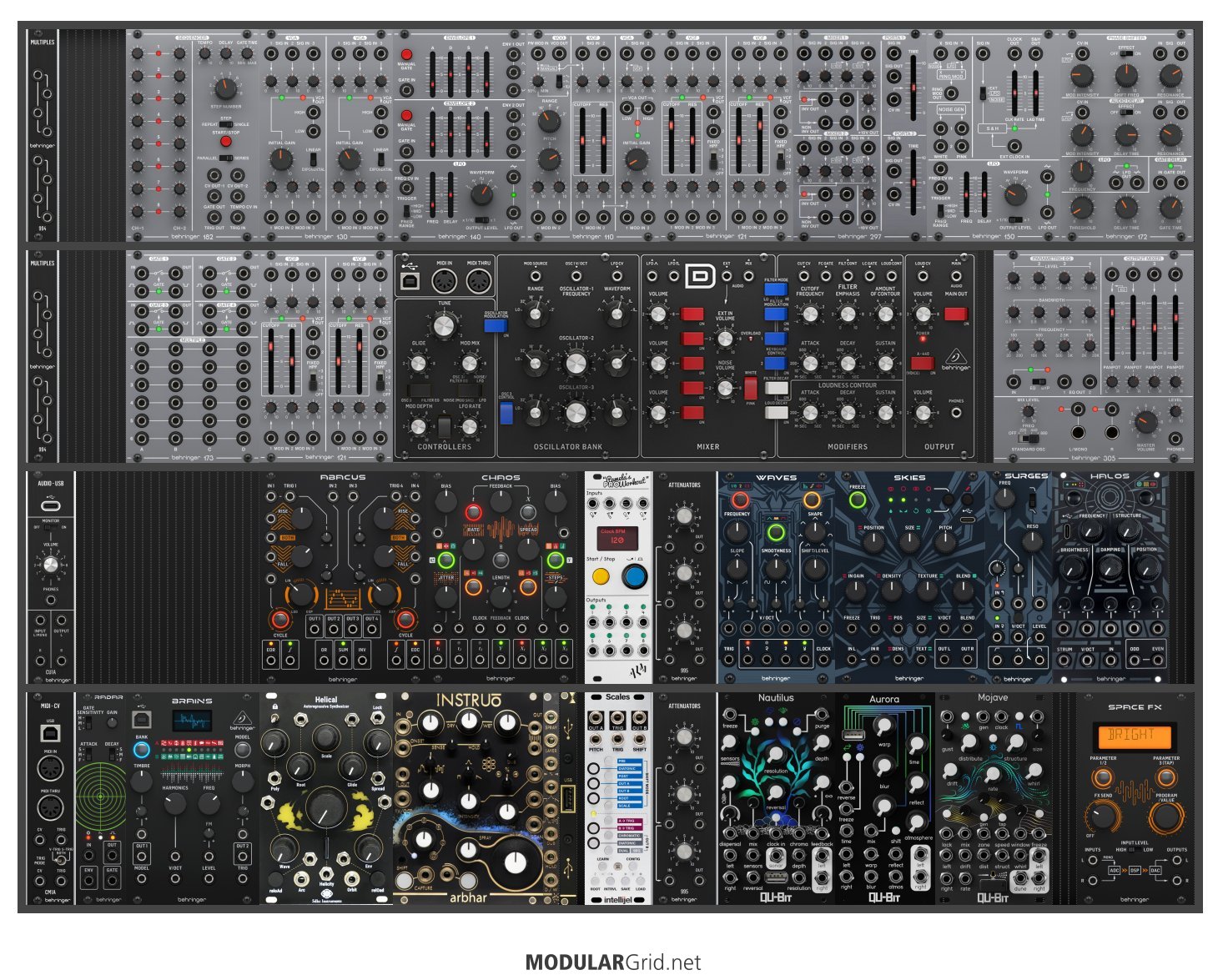Toggle the red A-440 switch on Model D
The image size is (1228, 980).
(x=923, y=363)
